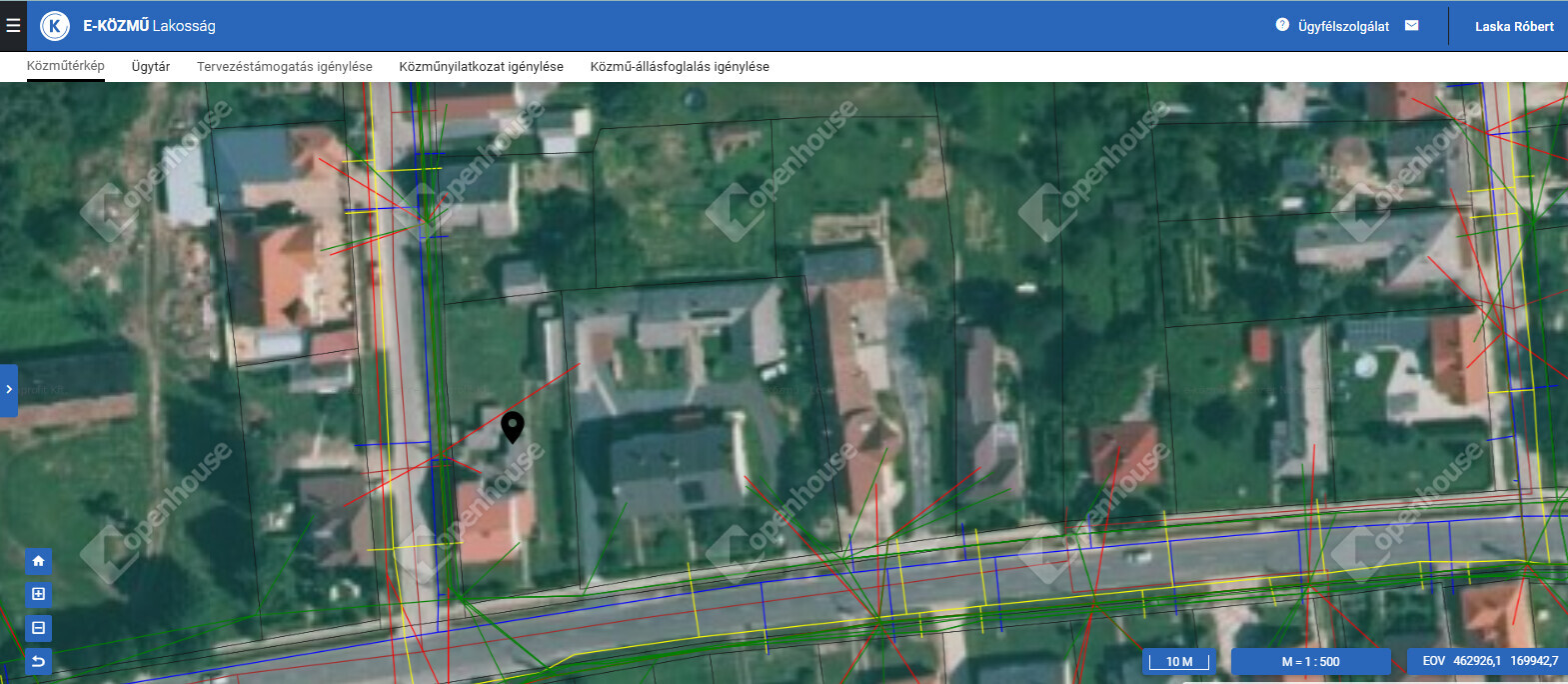The image size is (1568, 684).
Task: Open the hamburger menu
Action: click(13, 26)
